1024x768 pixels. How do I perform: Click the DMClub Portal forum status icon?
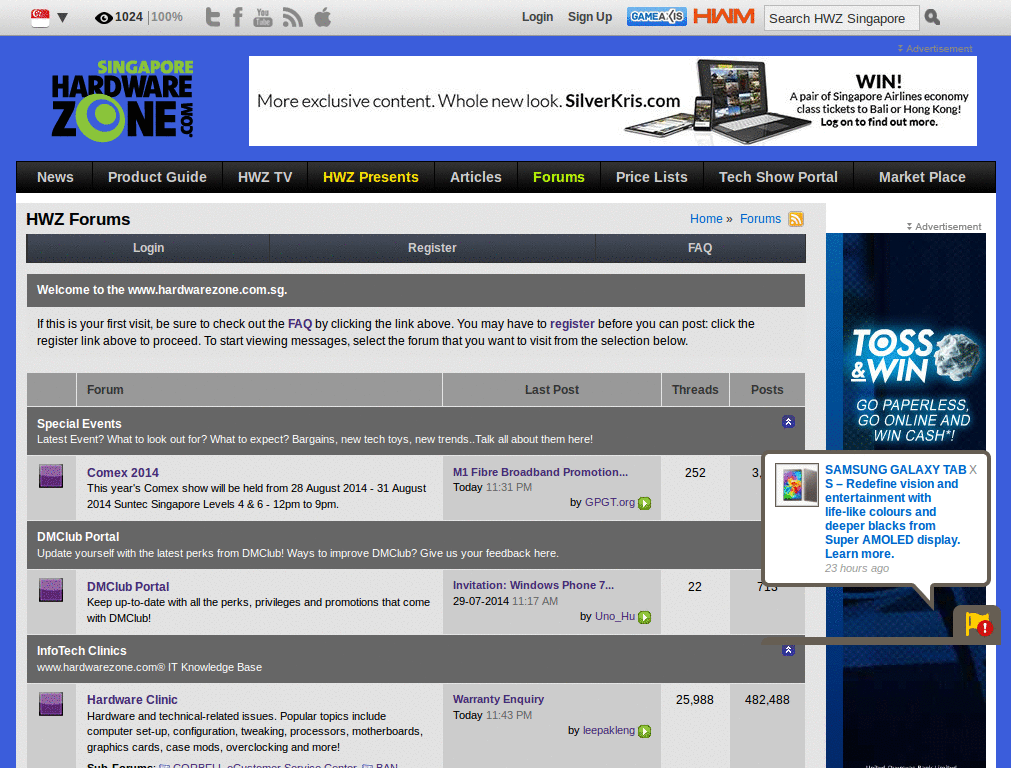(x=51, y=590)
